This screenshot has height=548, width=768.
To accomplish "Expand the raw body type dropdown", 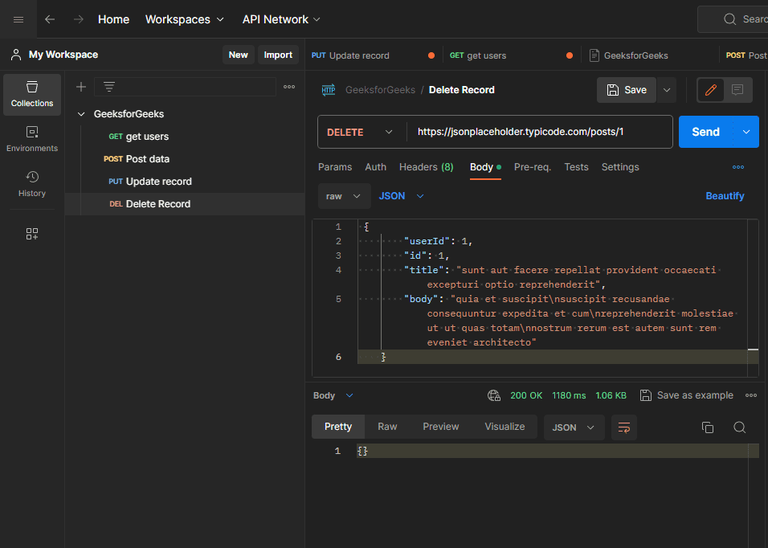I will click(344, 196).
